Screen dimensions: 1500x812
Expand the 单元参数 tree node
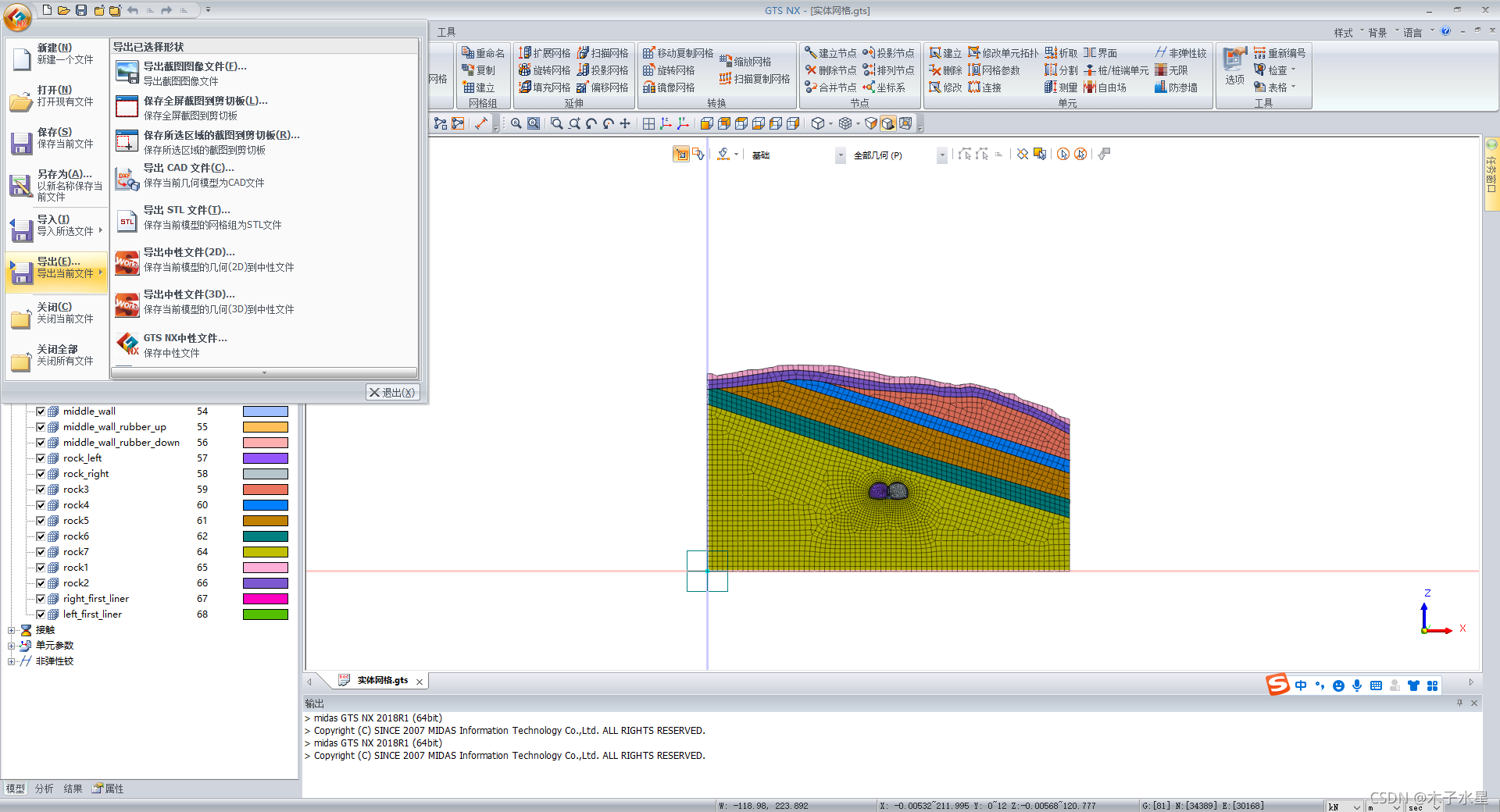11,646
